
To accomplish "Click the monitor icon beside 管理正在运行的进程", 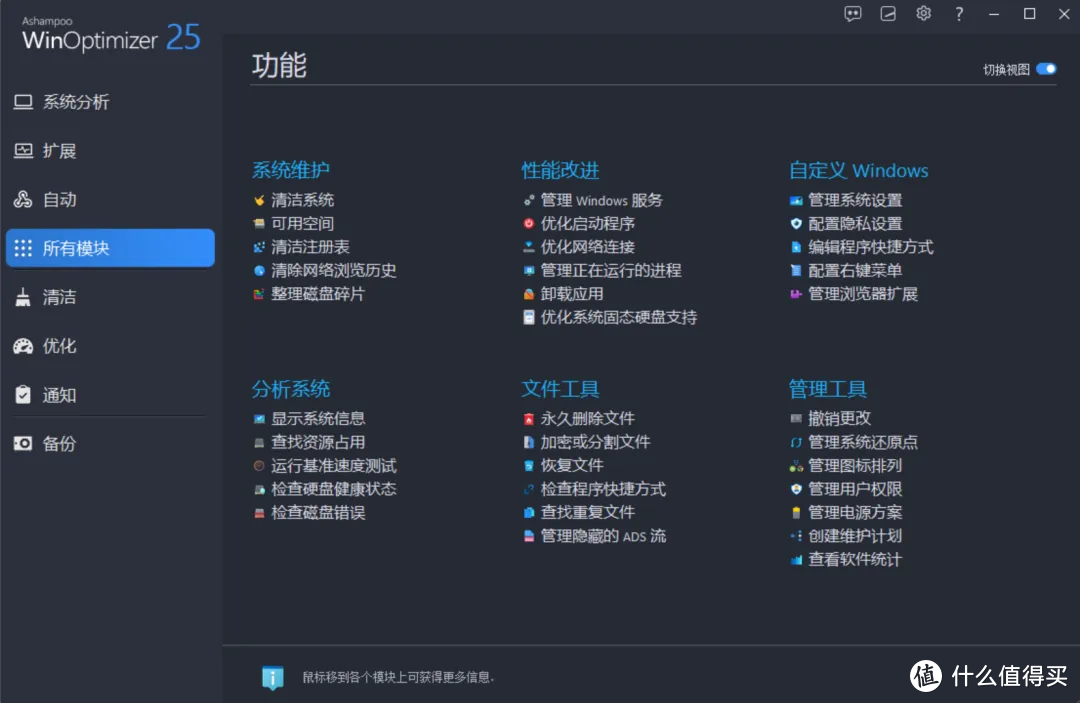I will [x=528, y=271].
